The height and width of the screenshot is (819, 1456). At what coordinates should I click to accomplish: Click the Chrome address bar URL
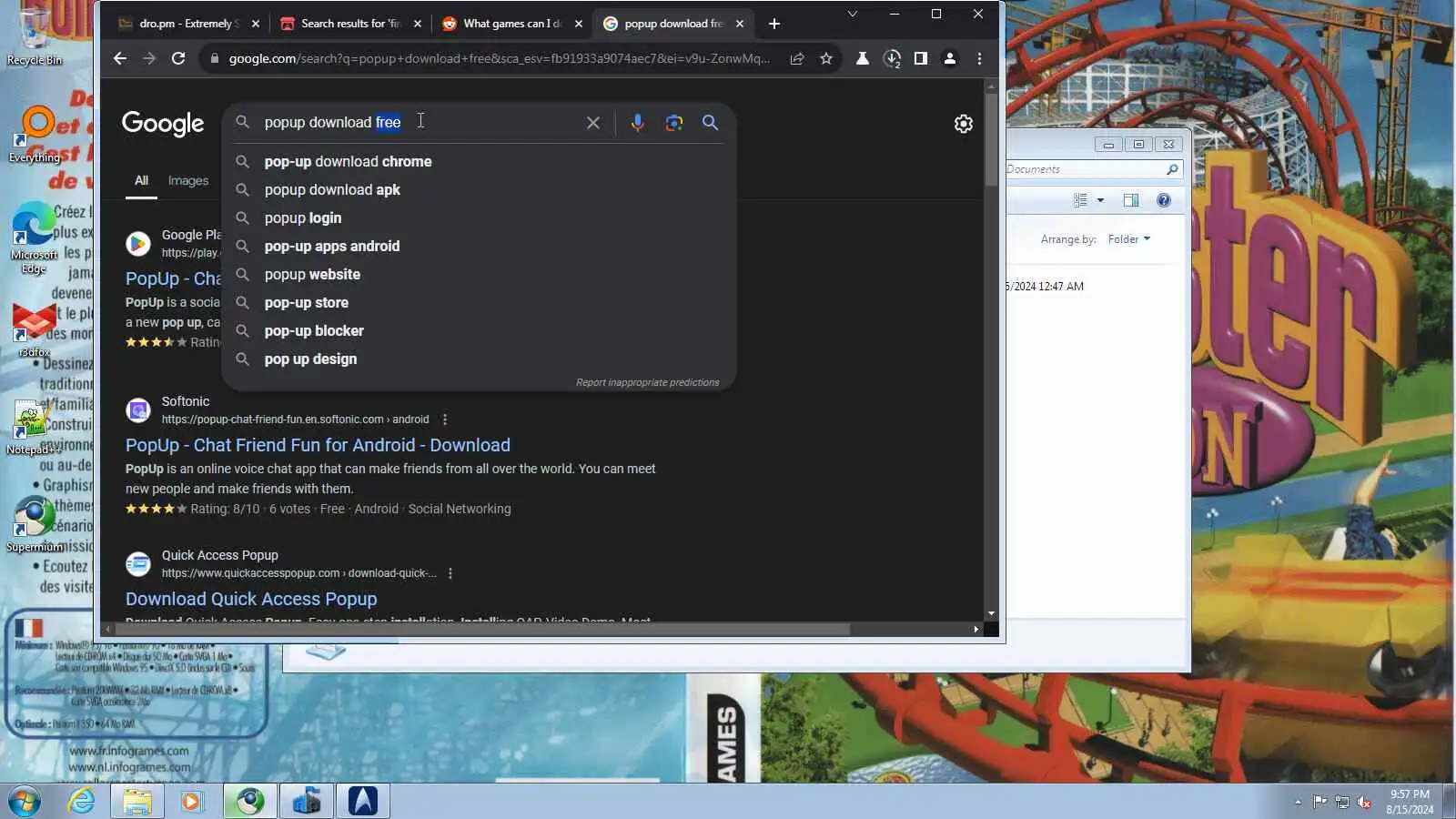(x=499, y=58)
